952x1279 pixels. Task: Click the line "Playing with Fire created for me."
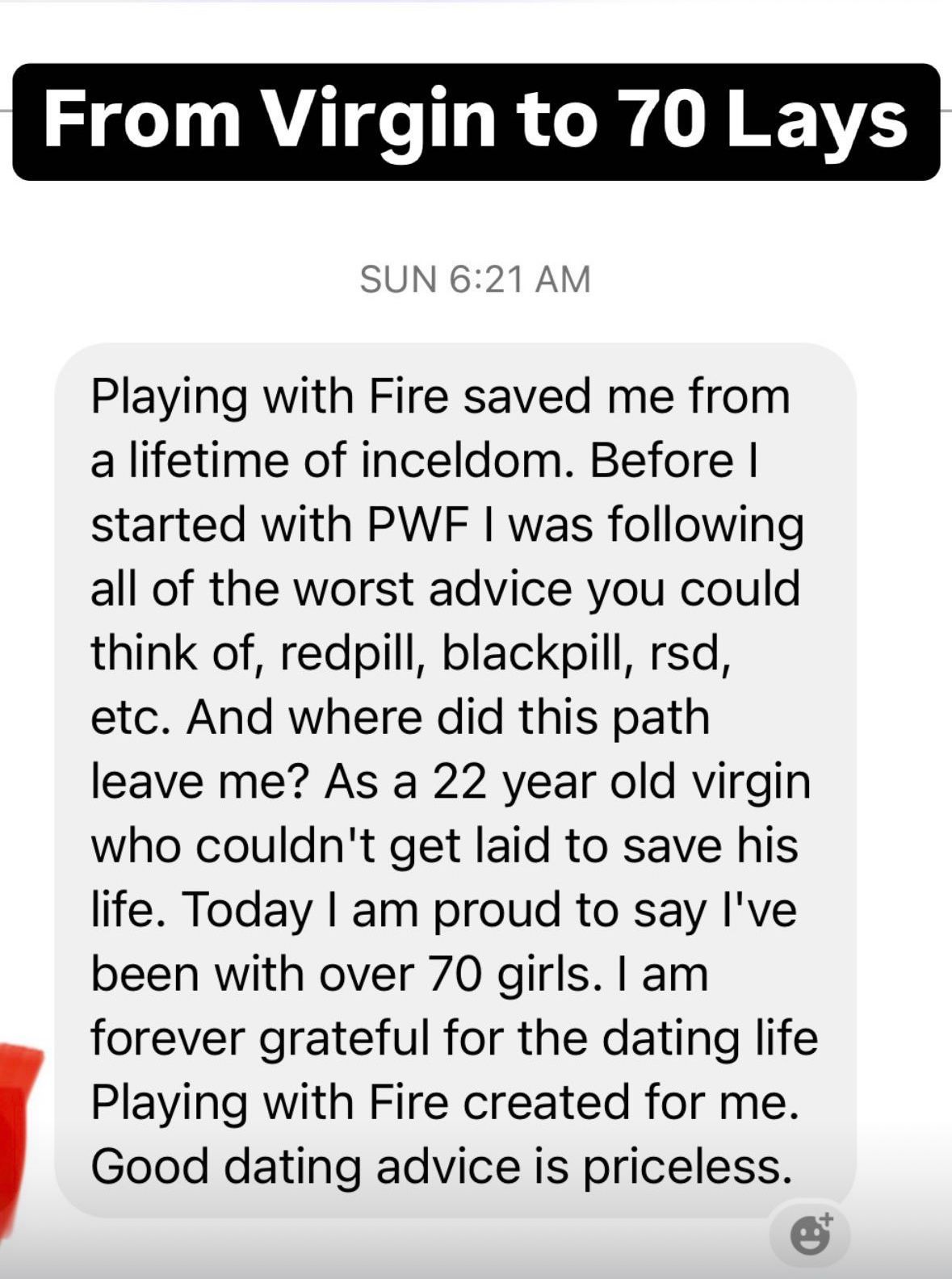[x=445, y=1101]
